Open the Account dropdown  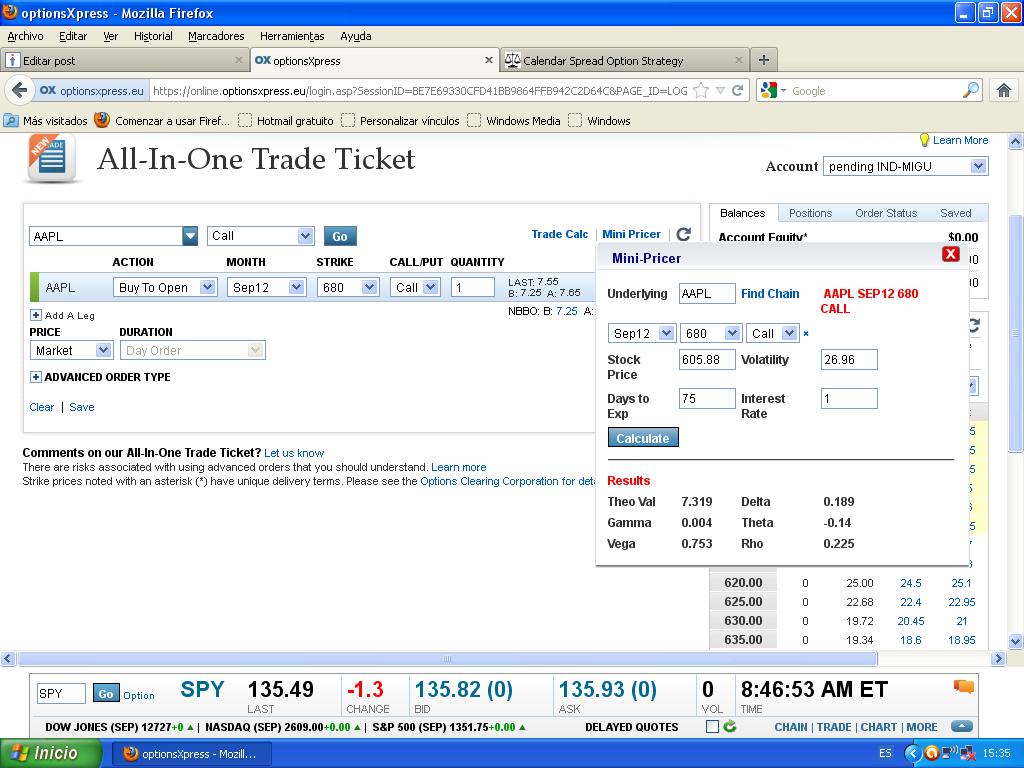tap(906, 167)
